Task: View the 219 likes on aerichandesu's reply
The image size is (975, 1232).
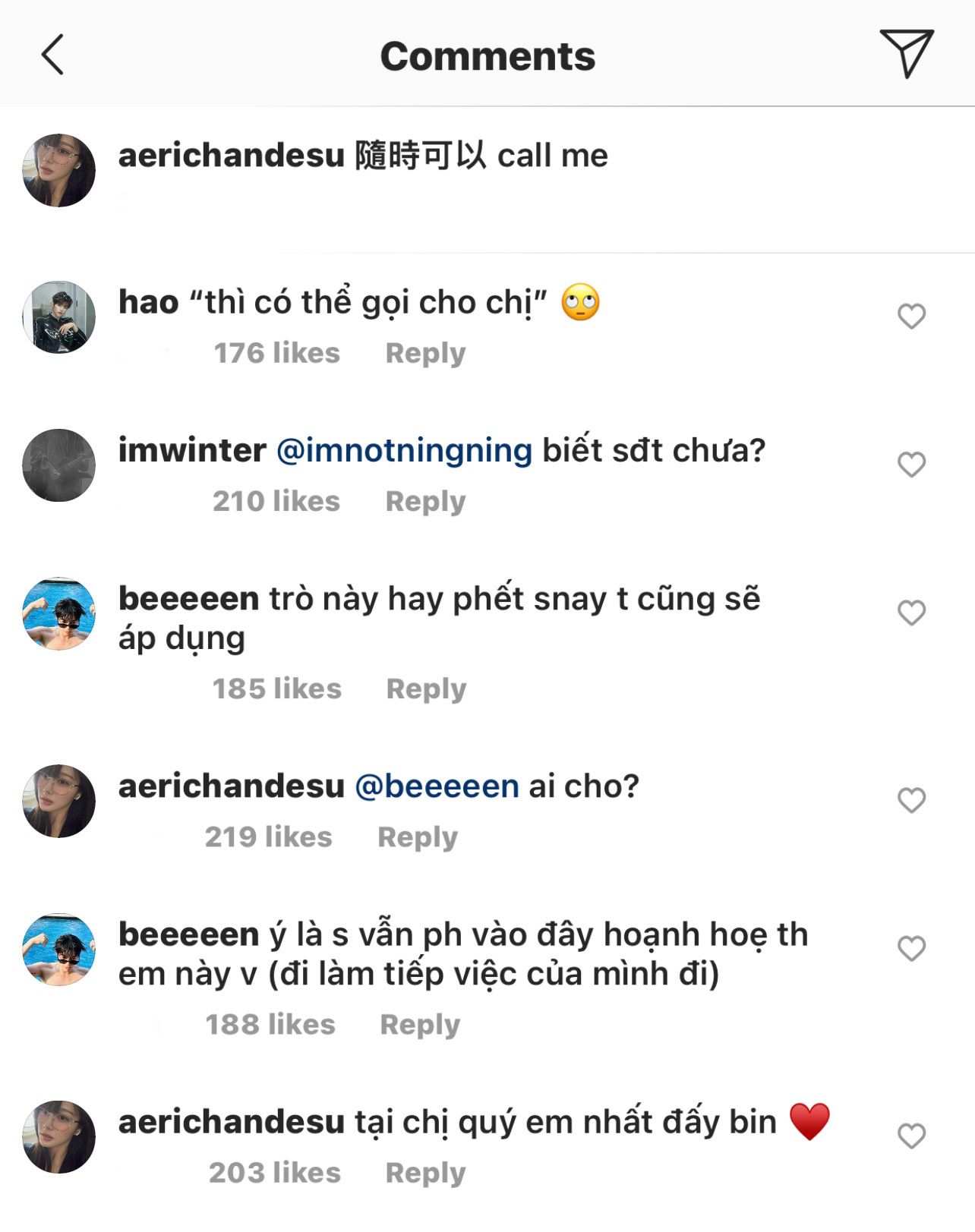Action: (x=268, y=837)
